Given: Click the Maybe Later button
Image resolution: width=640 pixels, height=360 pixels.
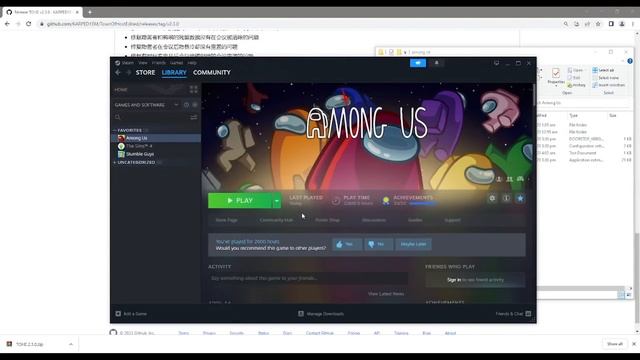Looking at the screenshot, I should pos(413,244).
